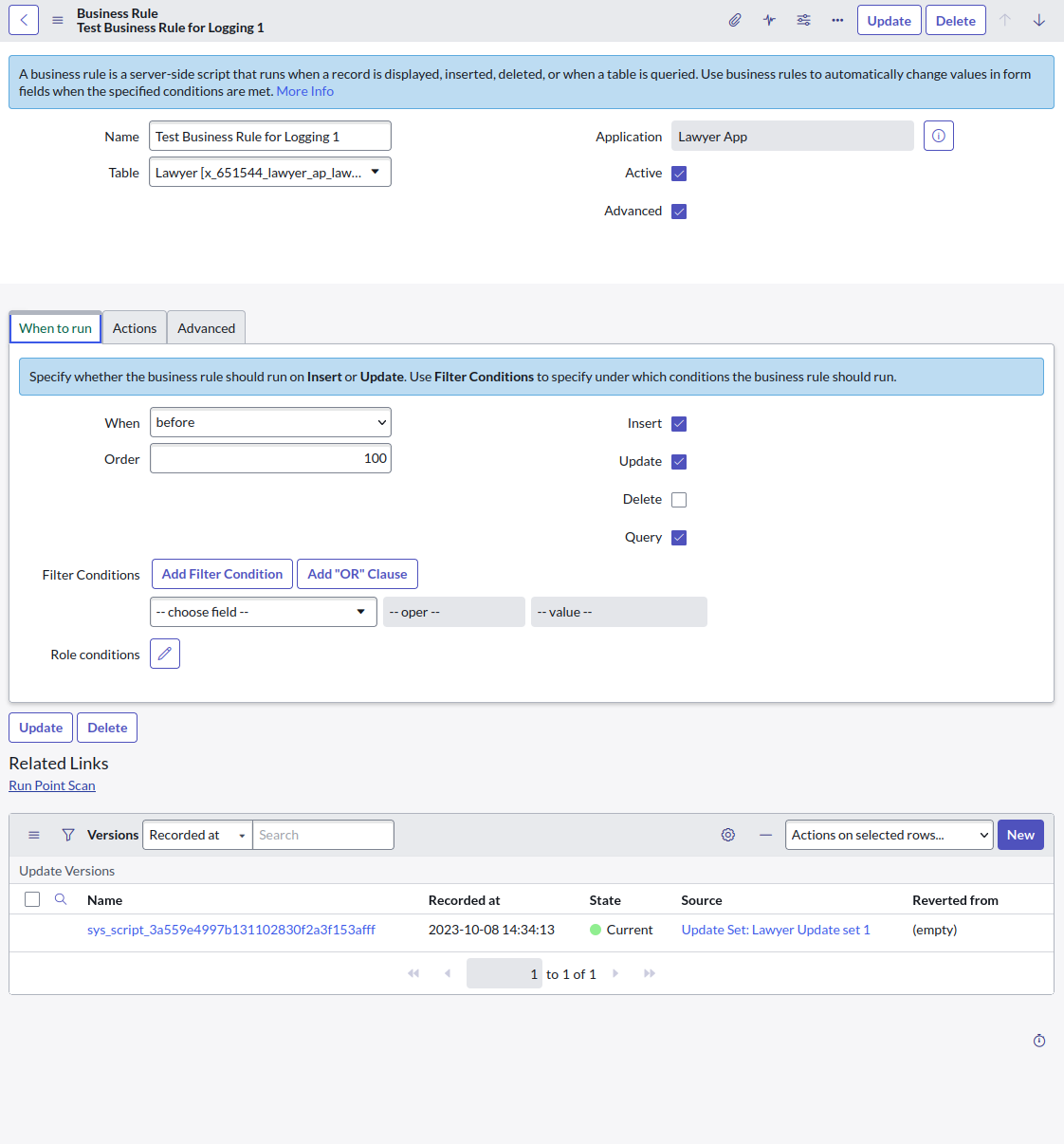Toggle the Advanced checkbox
This screenshot has height=1144, width=1064.
[679, 212]
